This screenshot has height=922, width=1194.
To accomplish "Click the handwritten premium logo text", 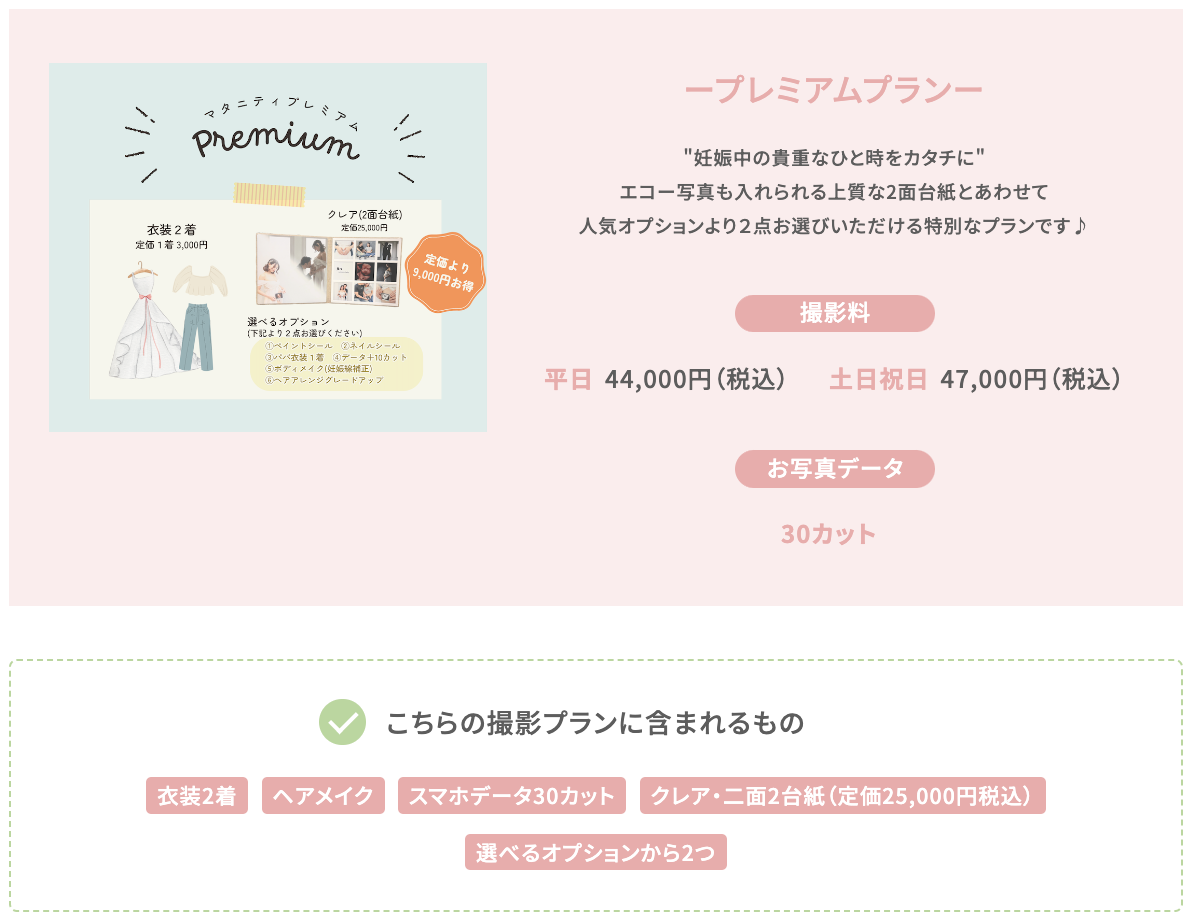I will pos(275,139).
